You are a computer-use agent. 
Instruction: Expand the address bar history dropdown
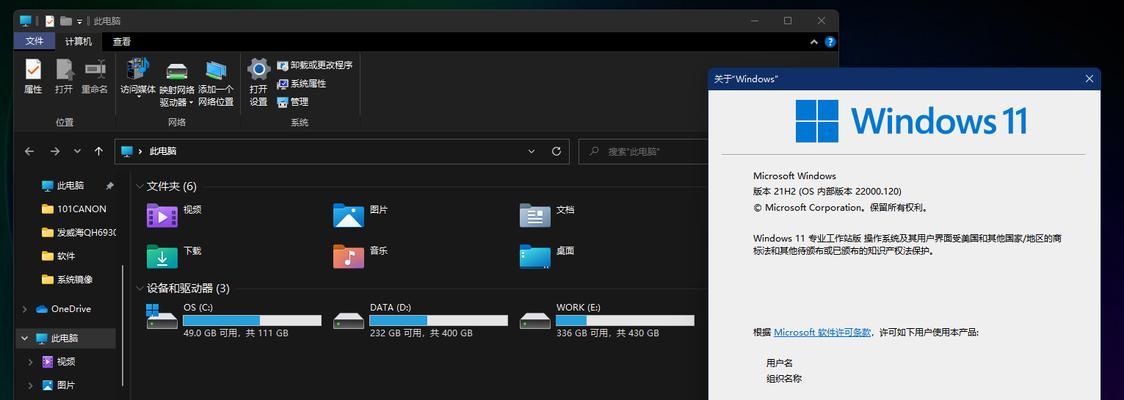(x=531, y=151)
